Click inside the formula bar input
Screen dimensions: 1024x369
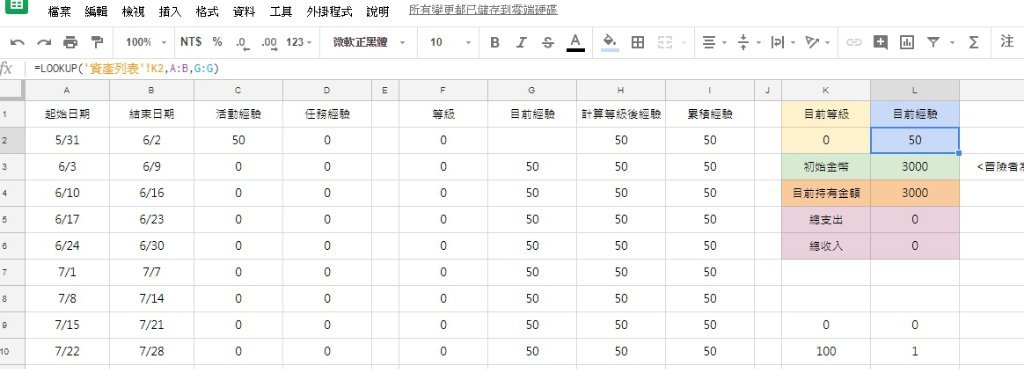[x=522, y=69]
